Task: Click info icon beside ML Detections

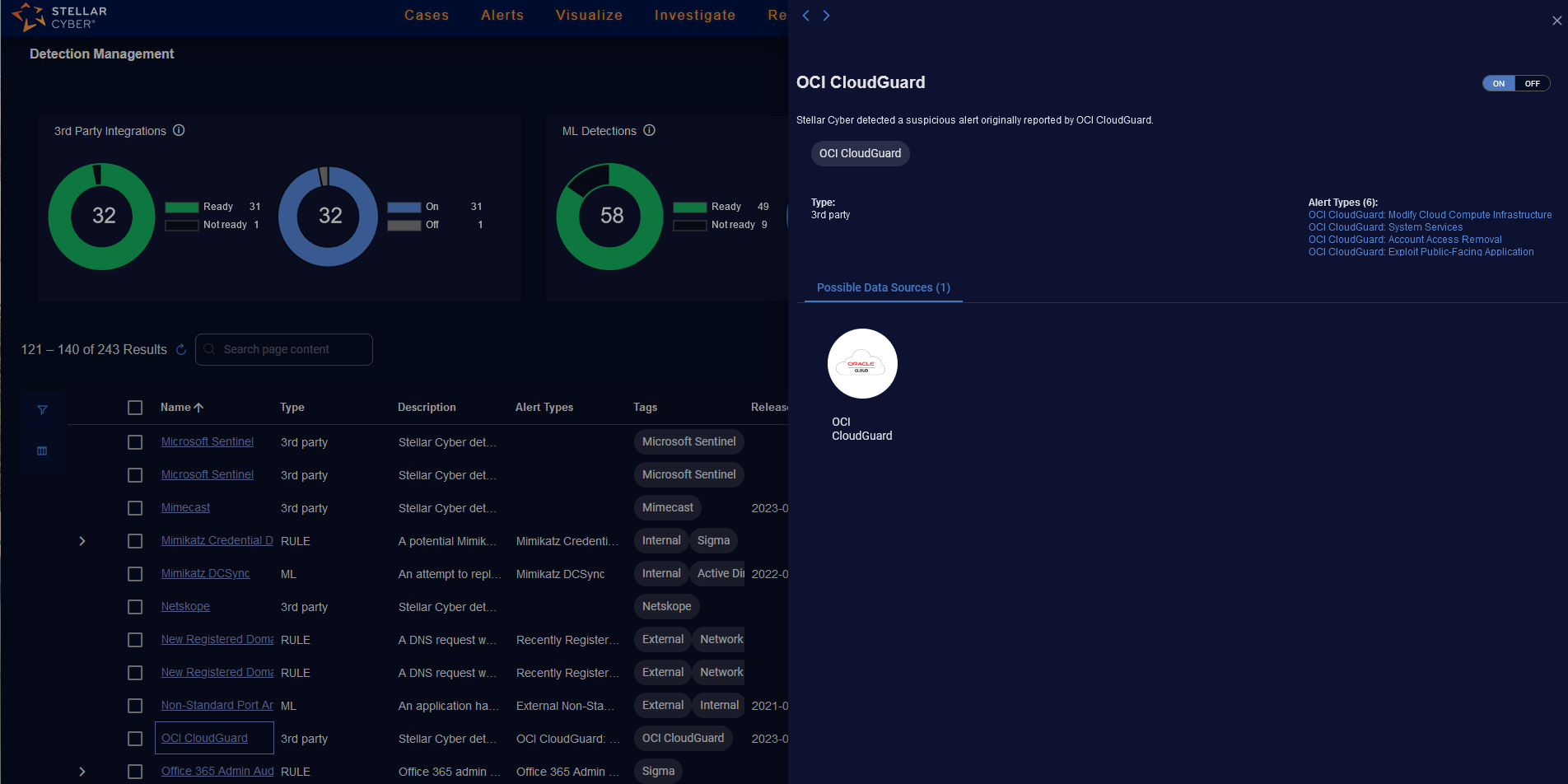Action: tap(649, 130)
